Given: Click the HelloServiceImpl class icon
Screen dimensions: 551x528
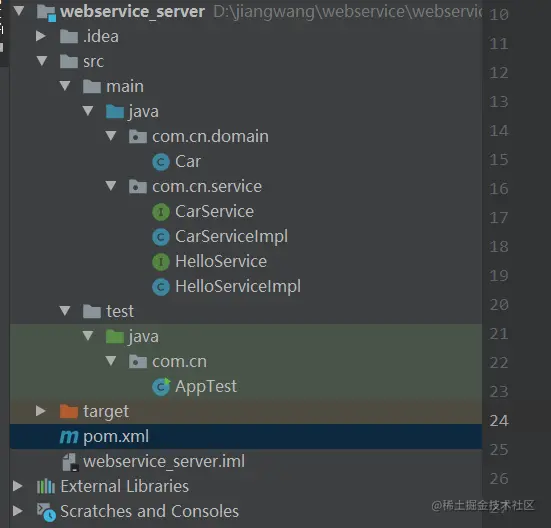Looking at the screenshot, I should click(161, 287).
